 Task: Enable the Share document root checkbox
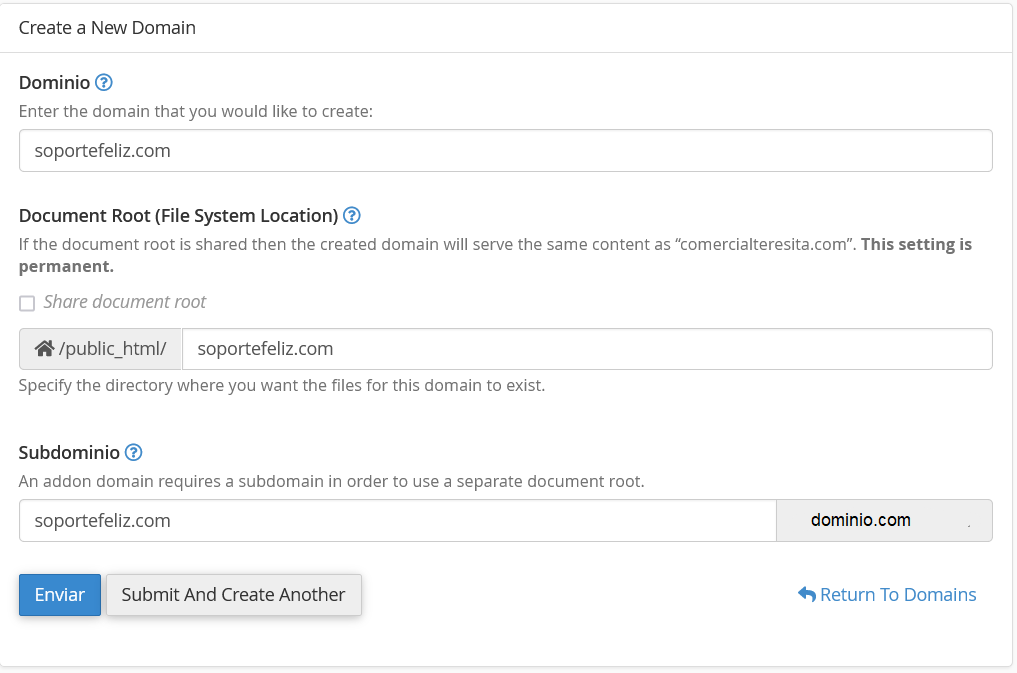pos(27,303)
